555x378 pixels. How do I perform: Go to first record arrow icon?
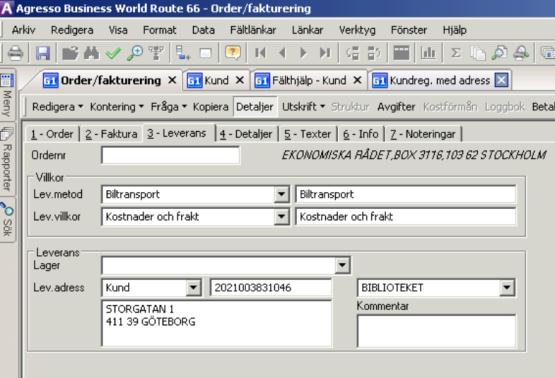pos(261,53)
